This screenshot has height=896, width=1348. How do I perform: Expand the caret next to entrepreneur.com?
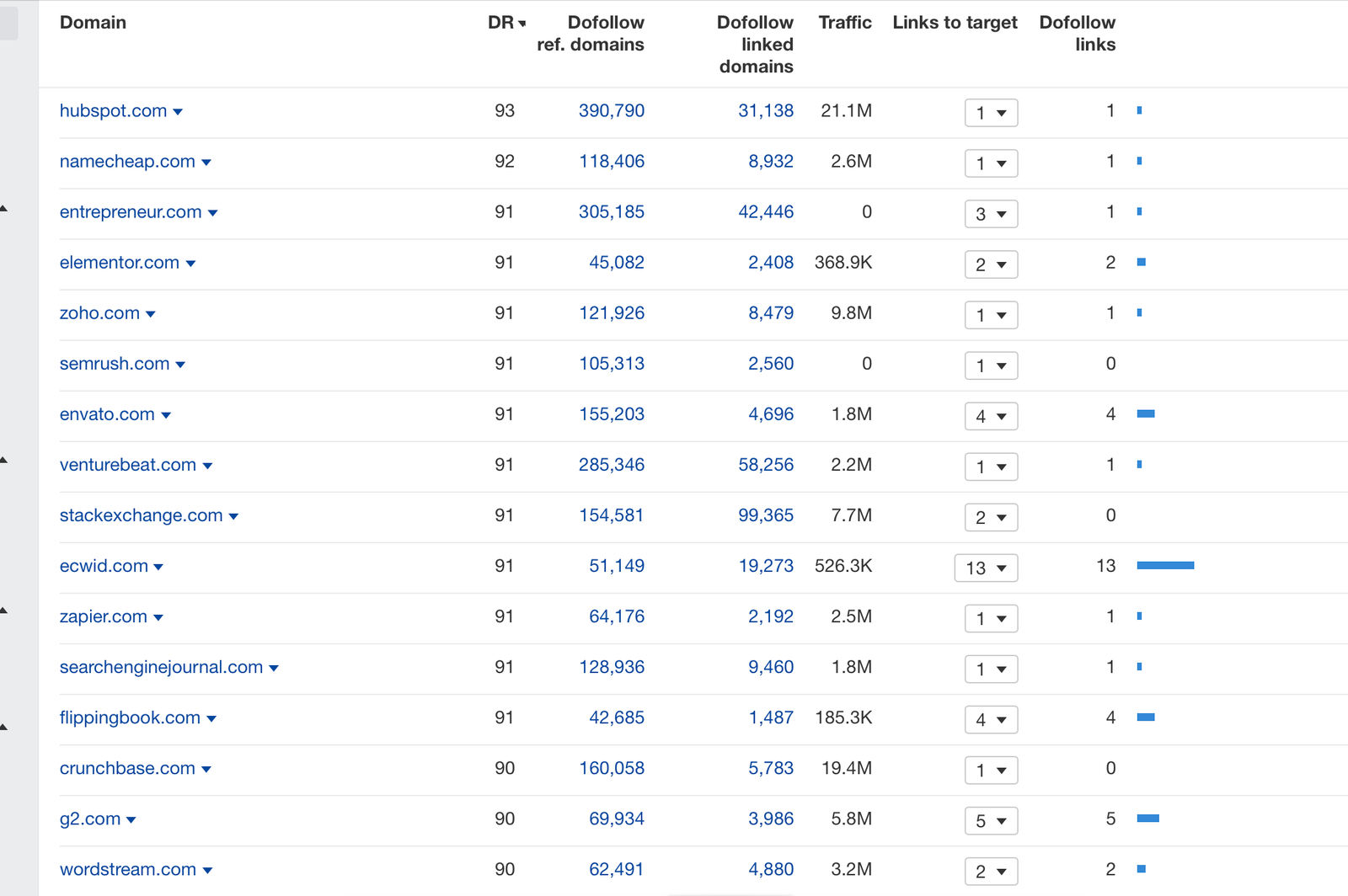tap(213, 213)
